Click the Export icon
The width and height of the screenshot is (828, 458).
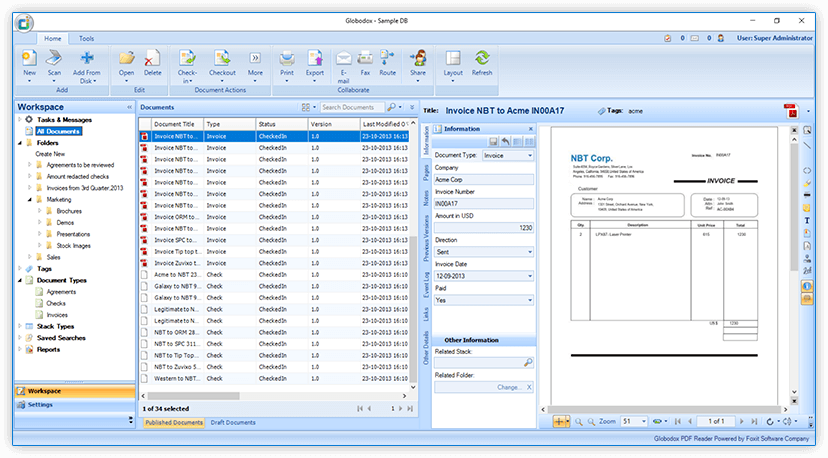(x=315, y=58)
